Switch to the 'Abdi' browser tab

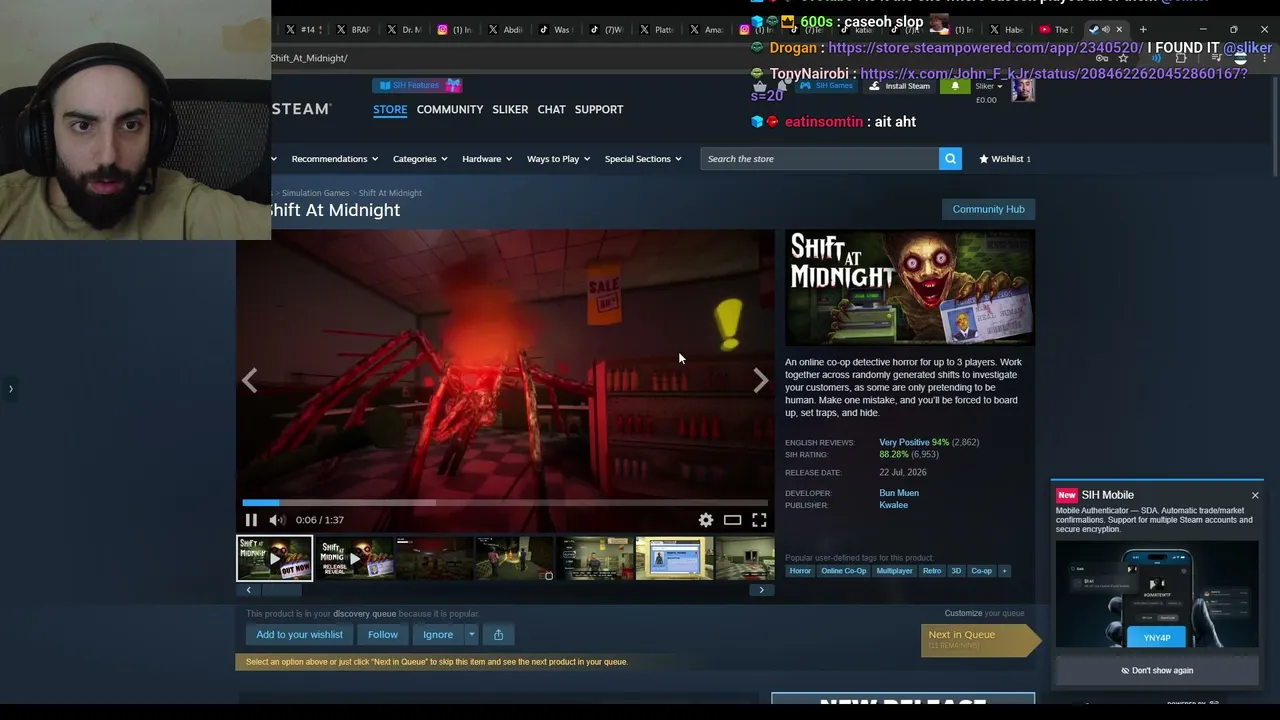pos(504,29)
